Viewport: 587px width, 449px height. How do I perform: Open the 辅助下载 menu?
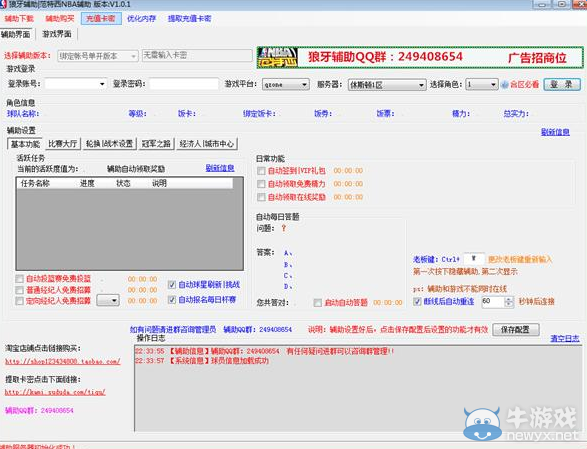point(19,19)
